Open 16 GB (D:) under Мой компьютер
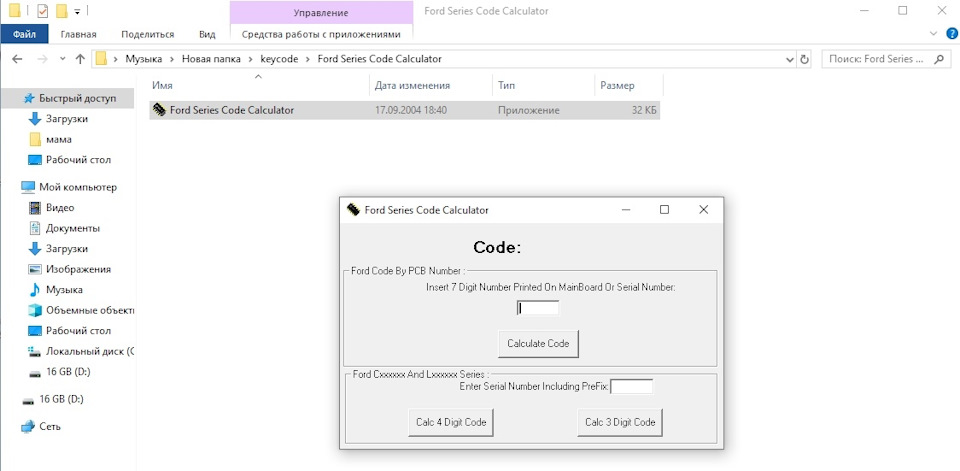This screenshot has height=471, width=960. pyautogui.click(x=67, y=372)
